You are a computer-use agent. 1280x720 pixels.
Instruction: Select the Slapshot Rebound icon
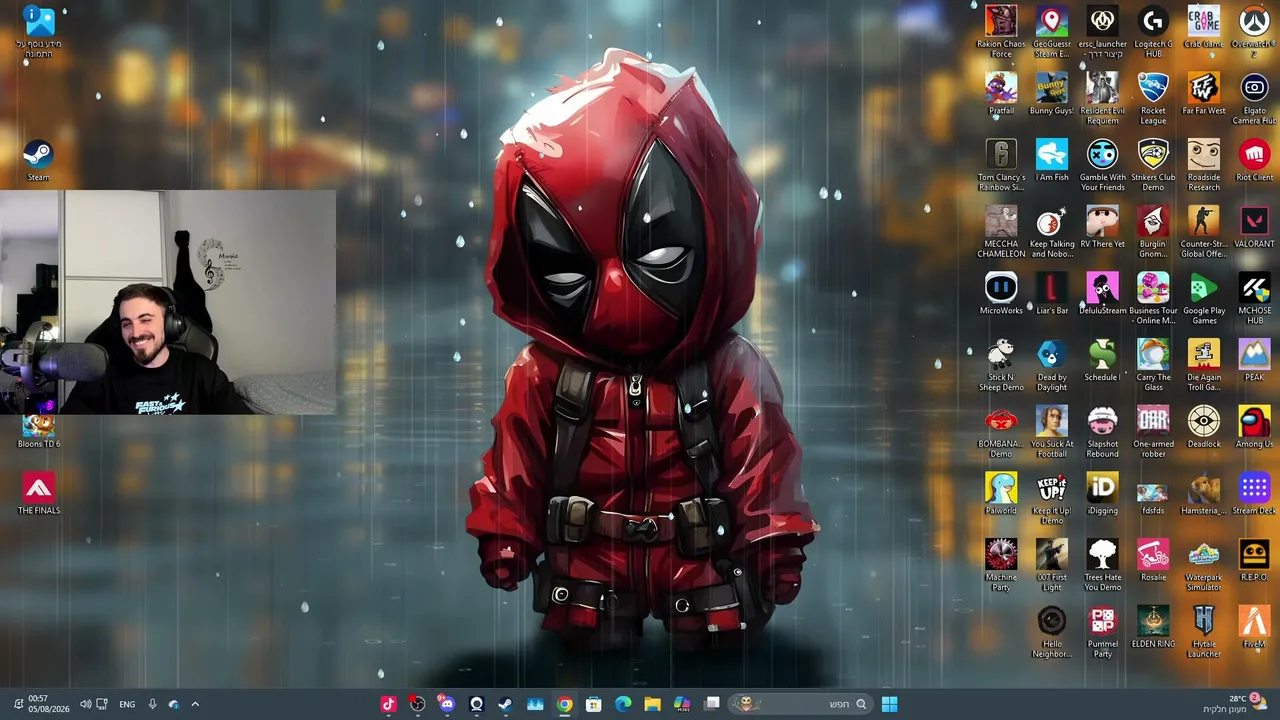[x=1102, y=432]
